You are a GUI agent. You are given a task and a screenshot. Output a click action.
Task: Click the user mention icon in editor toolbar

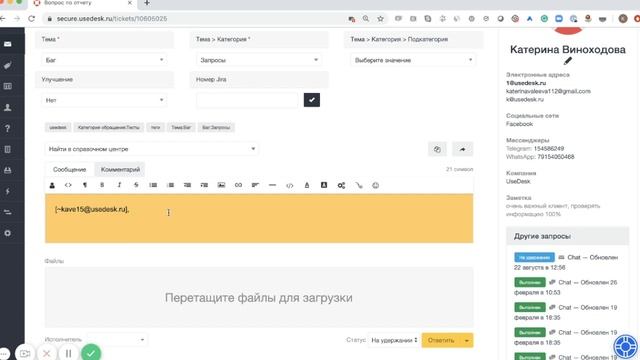52,185
